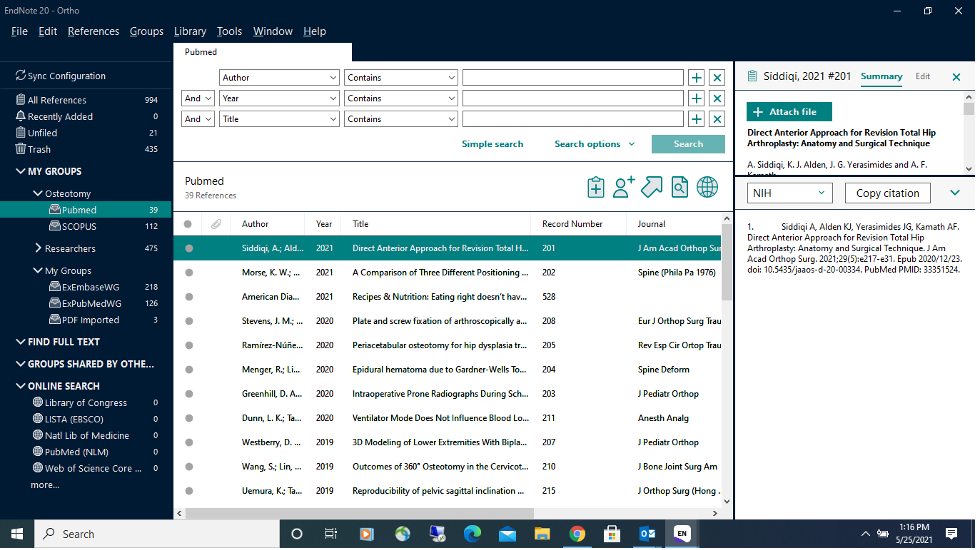Open the File menu
This screenshot has height=550, width=977.
click(19, 31)
